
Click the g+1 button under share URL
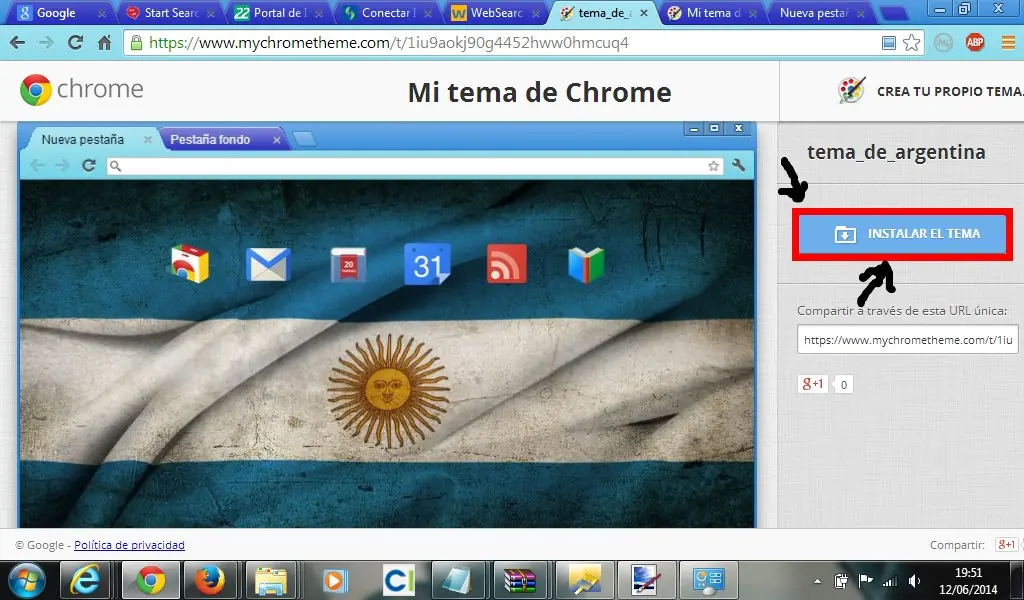pos(812,384)
